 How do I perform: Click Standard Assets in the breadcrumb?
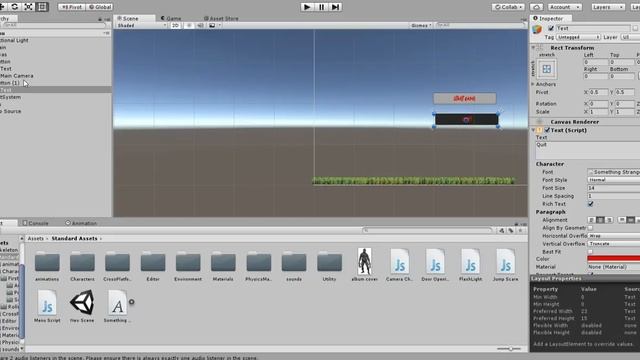(x=74, y=238)
